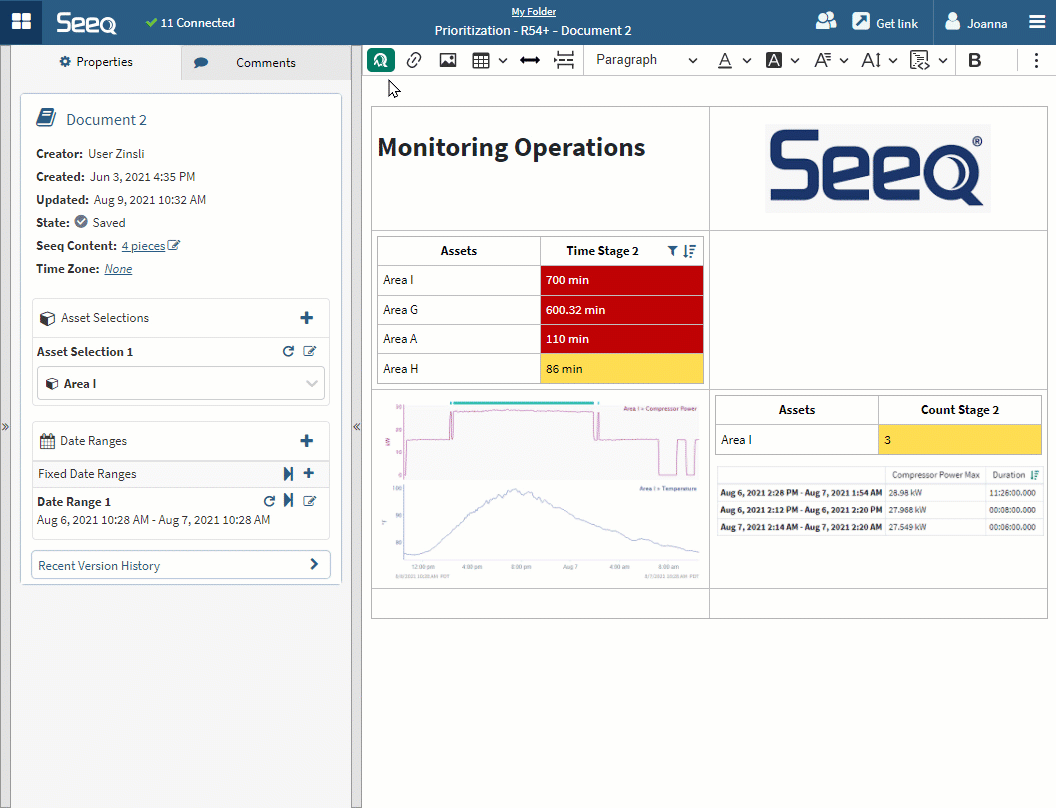1056x808 pixels.
Task: Click the insert image toolbar icon
Action: tap(448, 60)
